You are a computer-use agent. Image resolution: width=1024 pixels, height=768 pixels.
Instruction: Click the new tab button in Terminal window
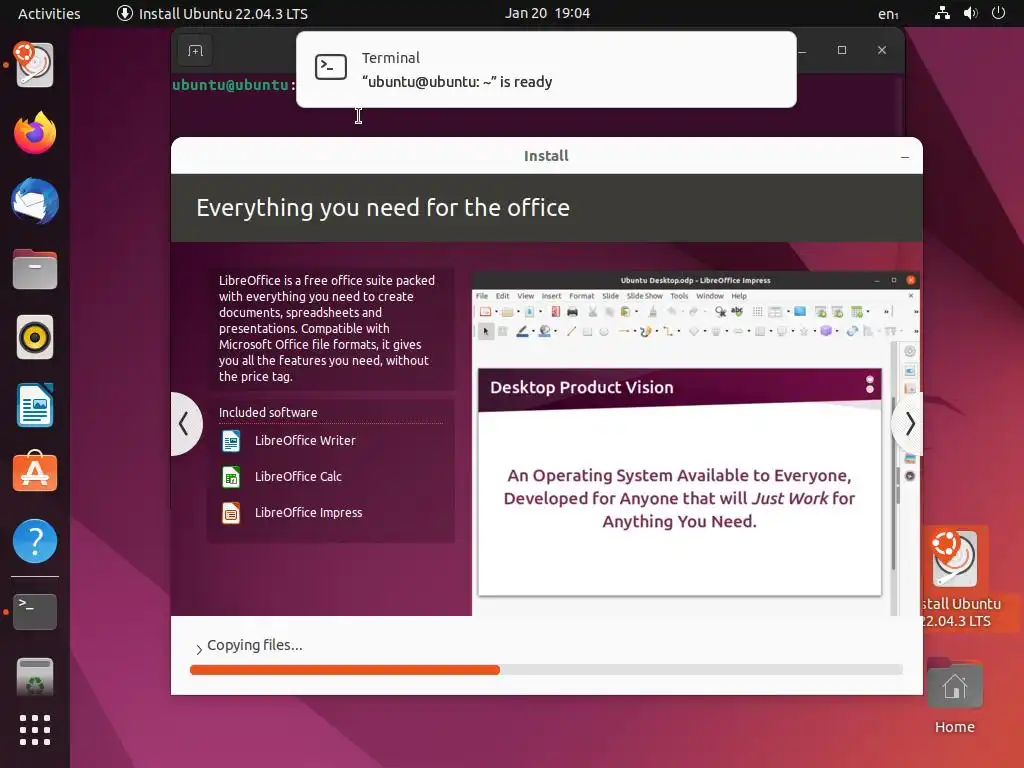click(195, 51)
